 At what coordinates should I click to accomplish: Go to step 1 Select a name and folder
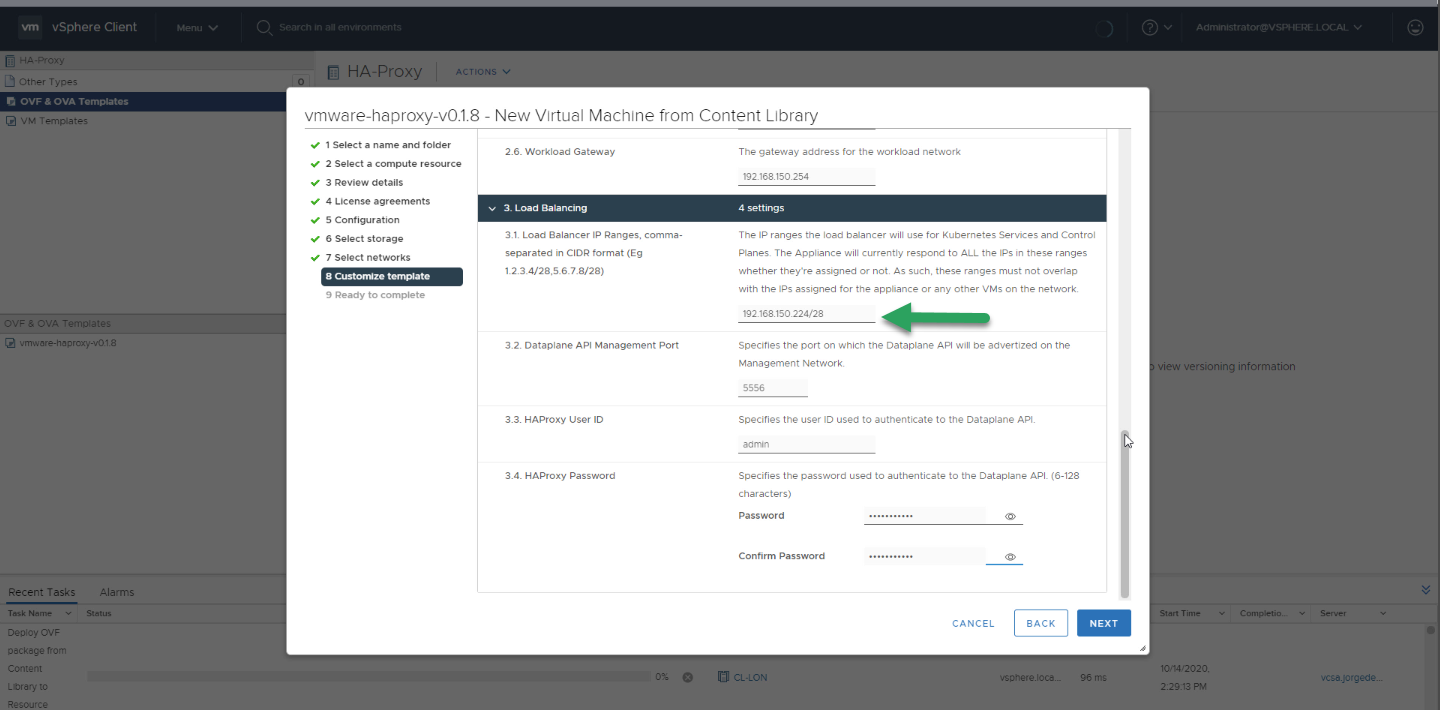click(x=388, y=145)
